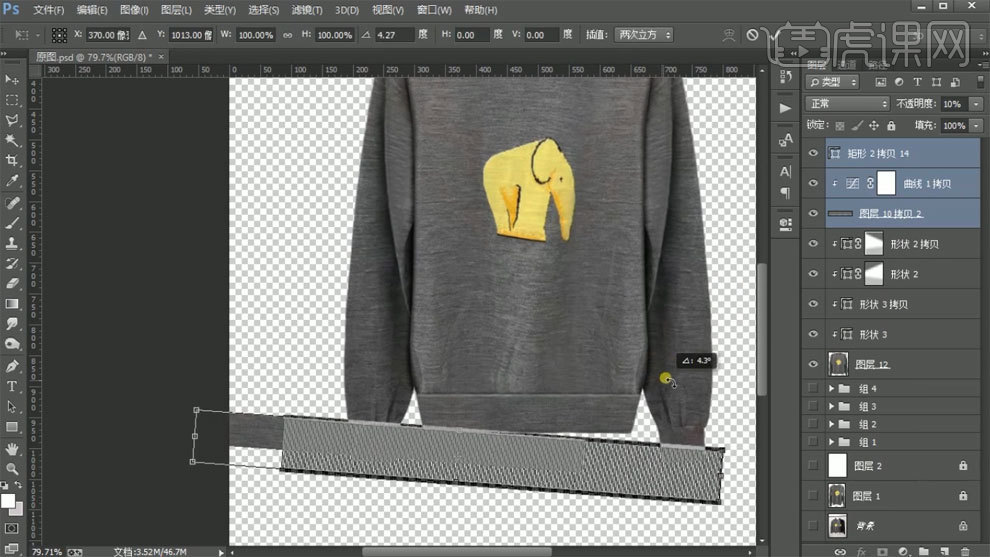Hide the 曲线 1 拷贝 layer
The height and width of the screenshot is (557, 990).
point(813,184)
